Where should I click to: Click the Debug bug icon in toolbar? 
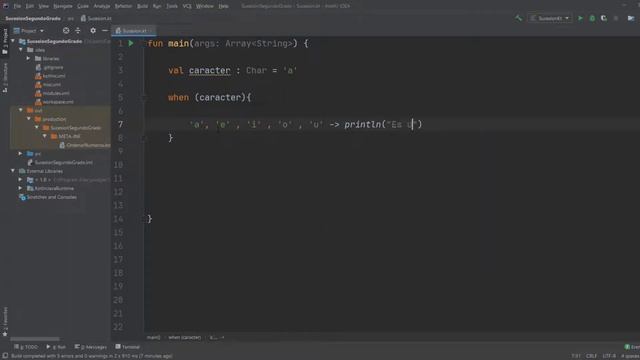click(592, 18)
